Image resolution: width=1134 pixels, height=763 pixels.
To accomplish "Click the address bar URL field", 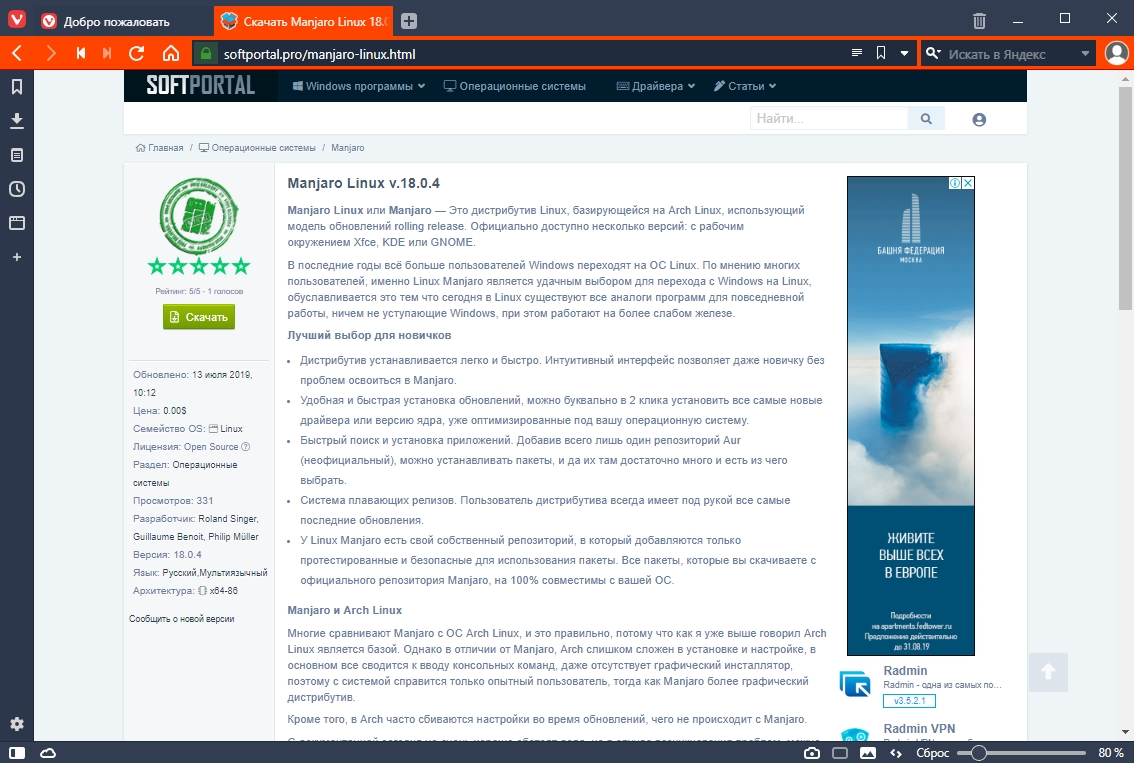I will click(x=532, y=54).
